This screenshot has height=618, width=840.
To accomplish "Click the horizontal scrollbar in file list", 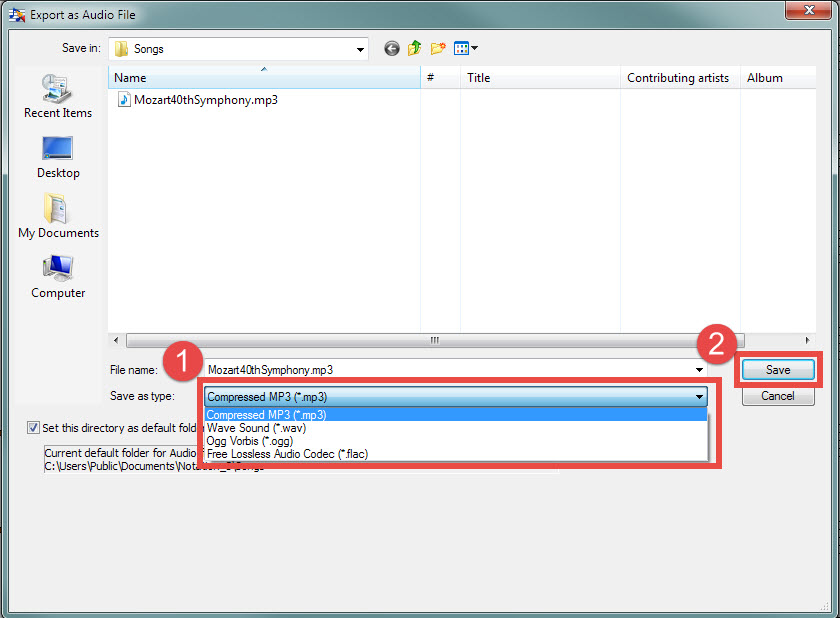I will [434, 340].
